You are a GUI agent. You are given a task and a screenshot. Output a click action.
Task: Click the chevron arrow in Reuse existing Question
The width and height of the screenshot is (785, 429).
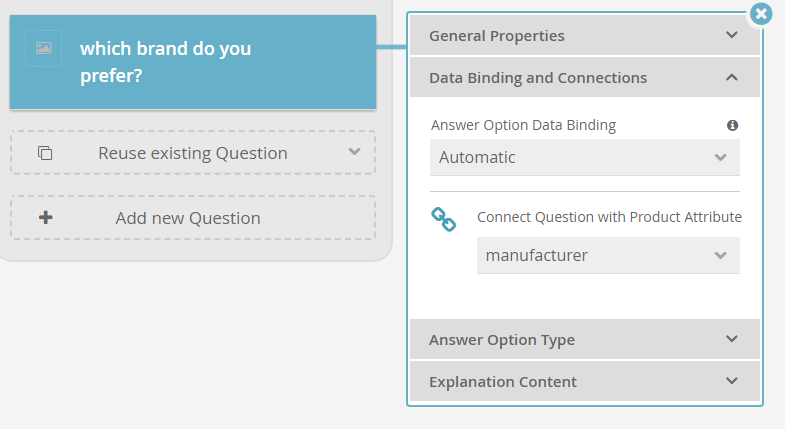click(354, 152)
